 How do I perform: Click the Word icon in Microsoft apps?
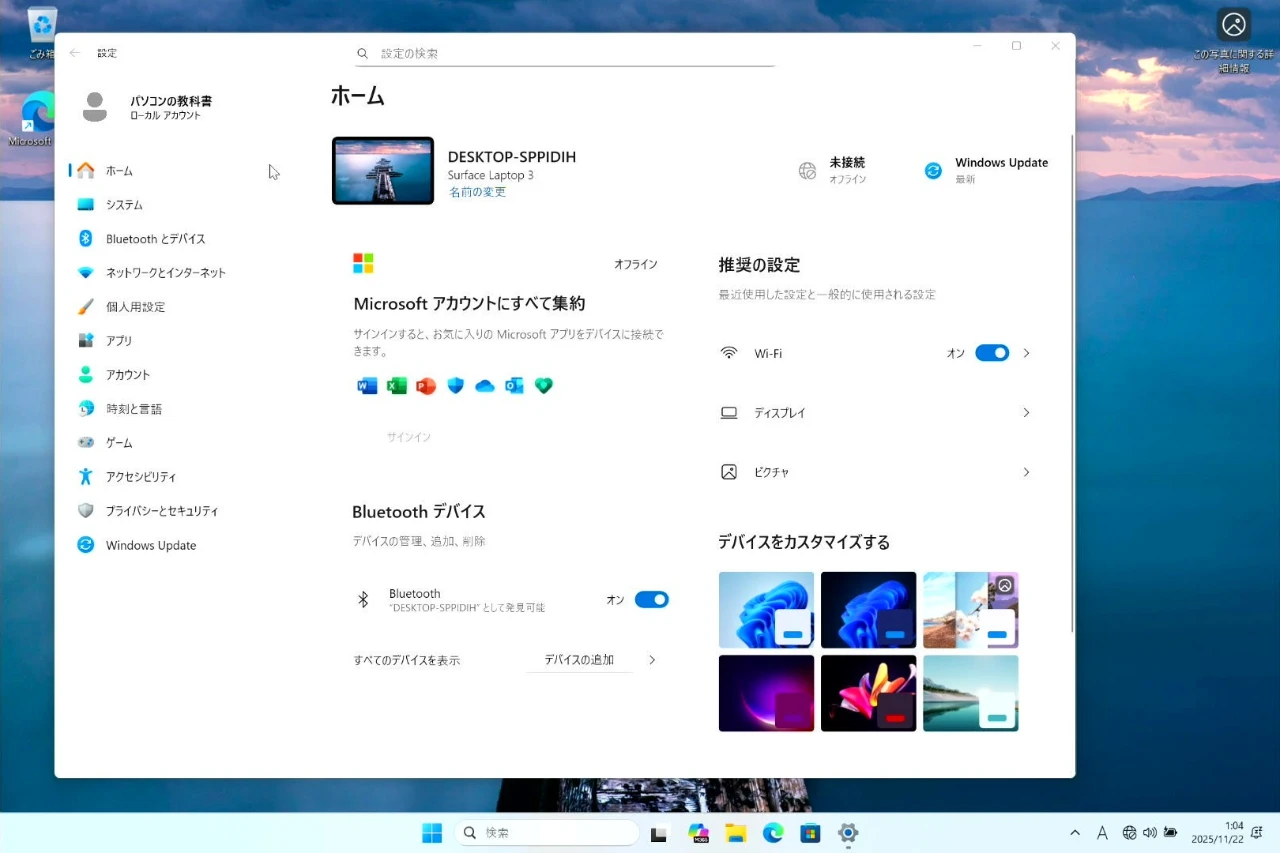(367, 386)
